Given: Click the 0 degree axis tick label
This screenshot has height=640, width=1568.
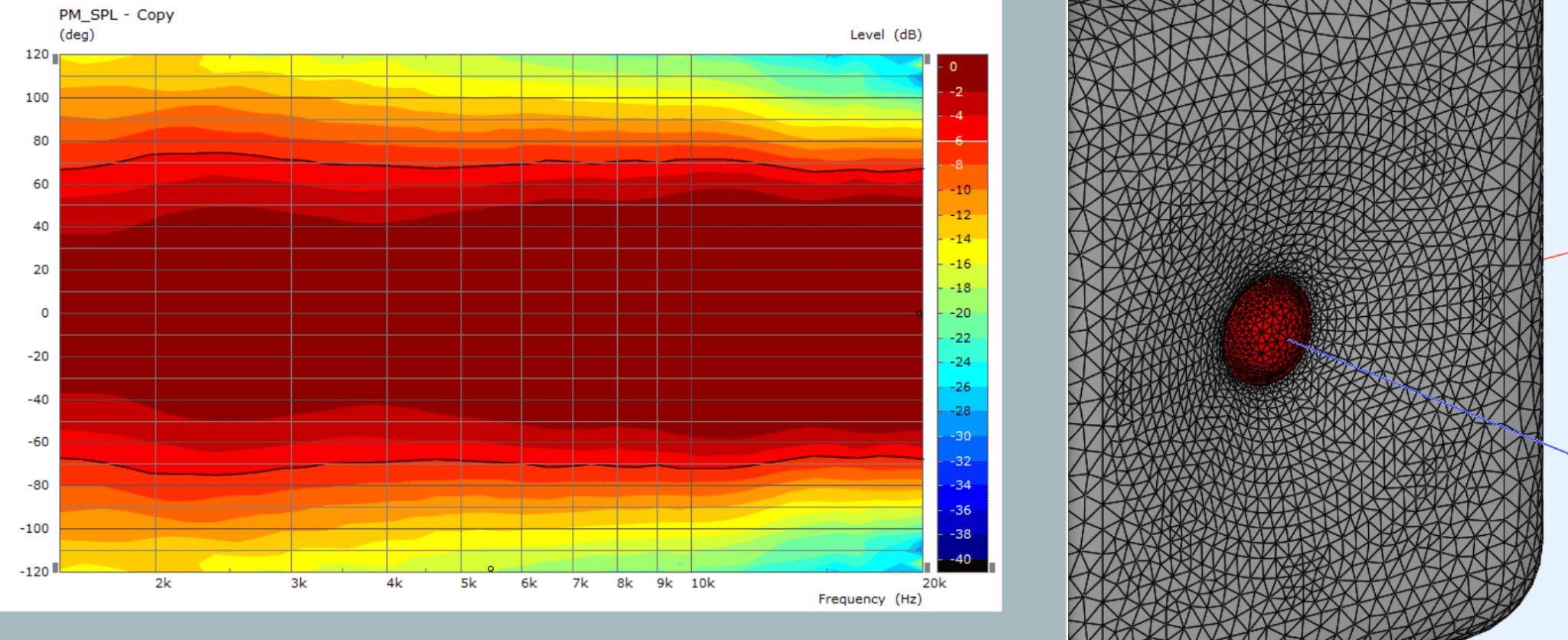Looking at the screenshot, I should click(x=45, y=313).
